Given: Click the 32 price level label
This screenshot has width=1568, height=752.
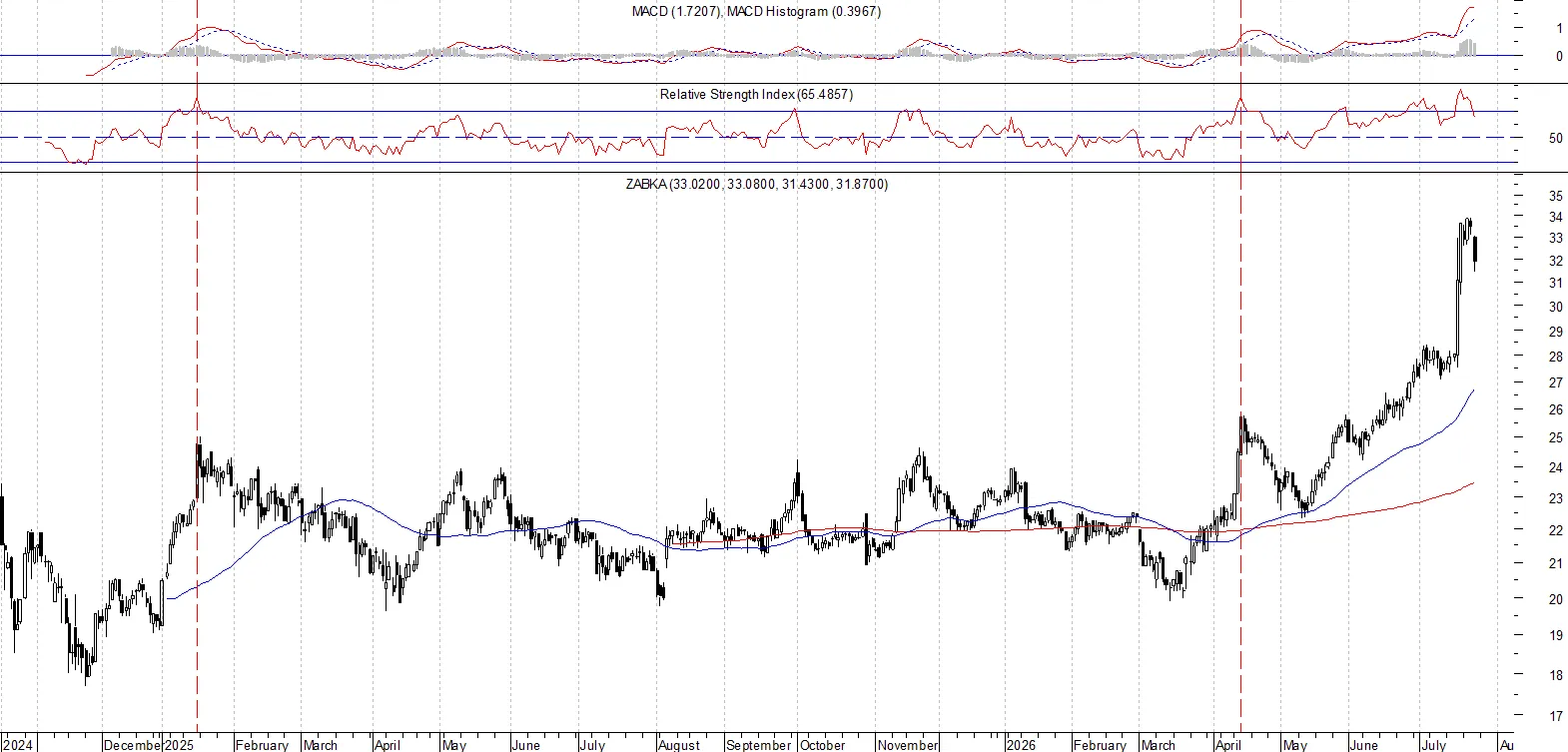Looking at the screenshot, I should pos(1556,261).
